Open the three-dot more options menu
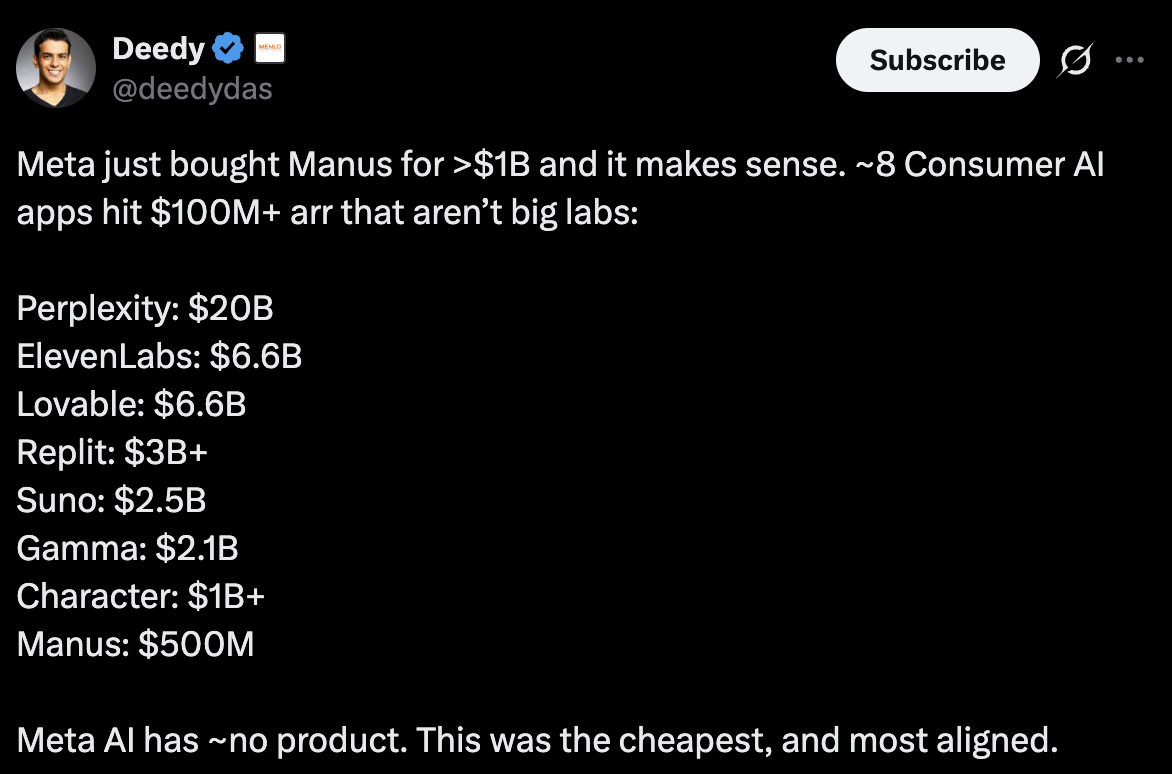 (1129, 60)
